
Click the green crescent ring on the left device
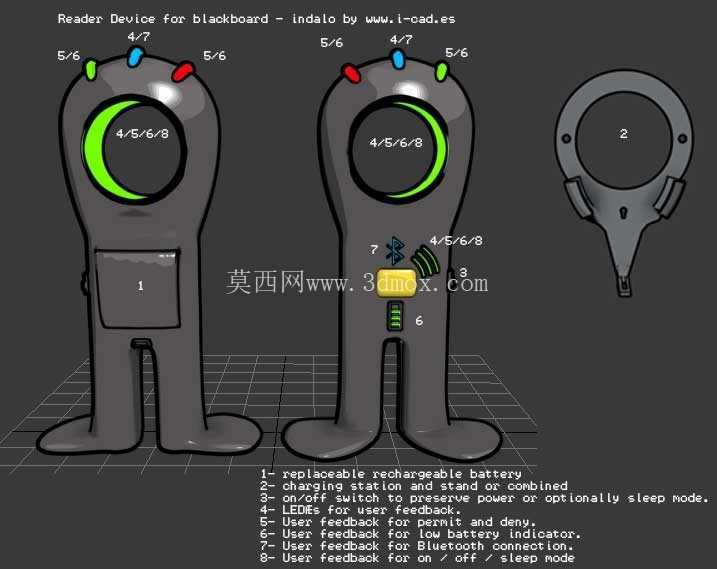point(104,150)
